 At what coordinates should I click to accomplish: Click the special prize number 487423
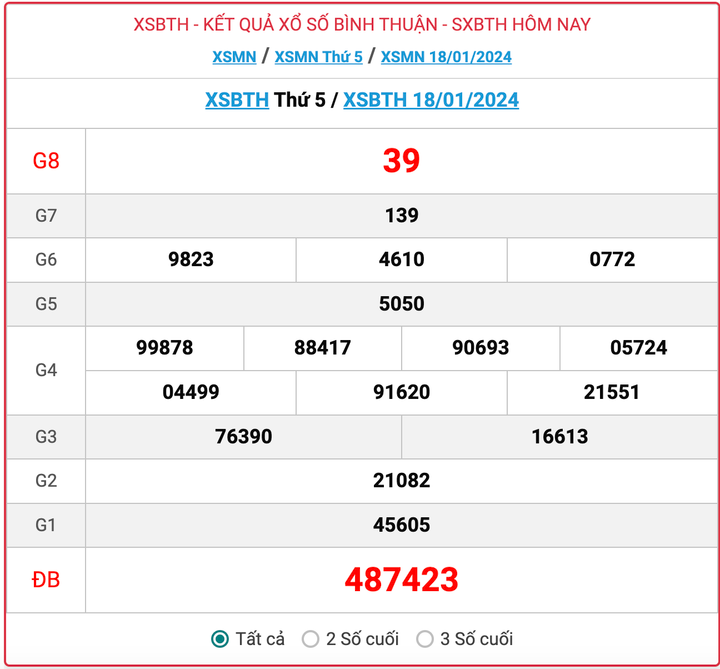401,579
